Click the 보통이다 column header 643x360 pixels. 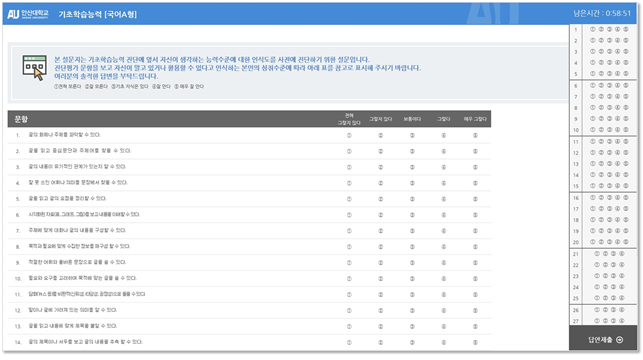tap(412, 119)
